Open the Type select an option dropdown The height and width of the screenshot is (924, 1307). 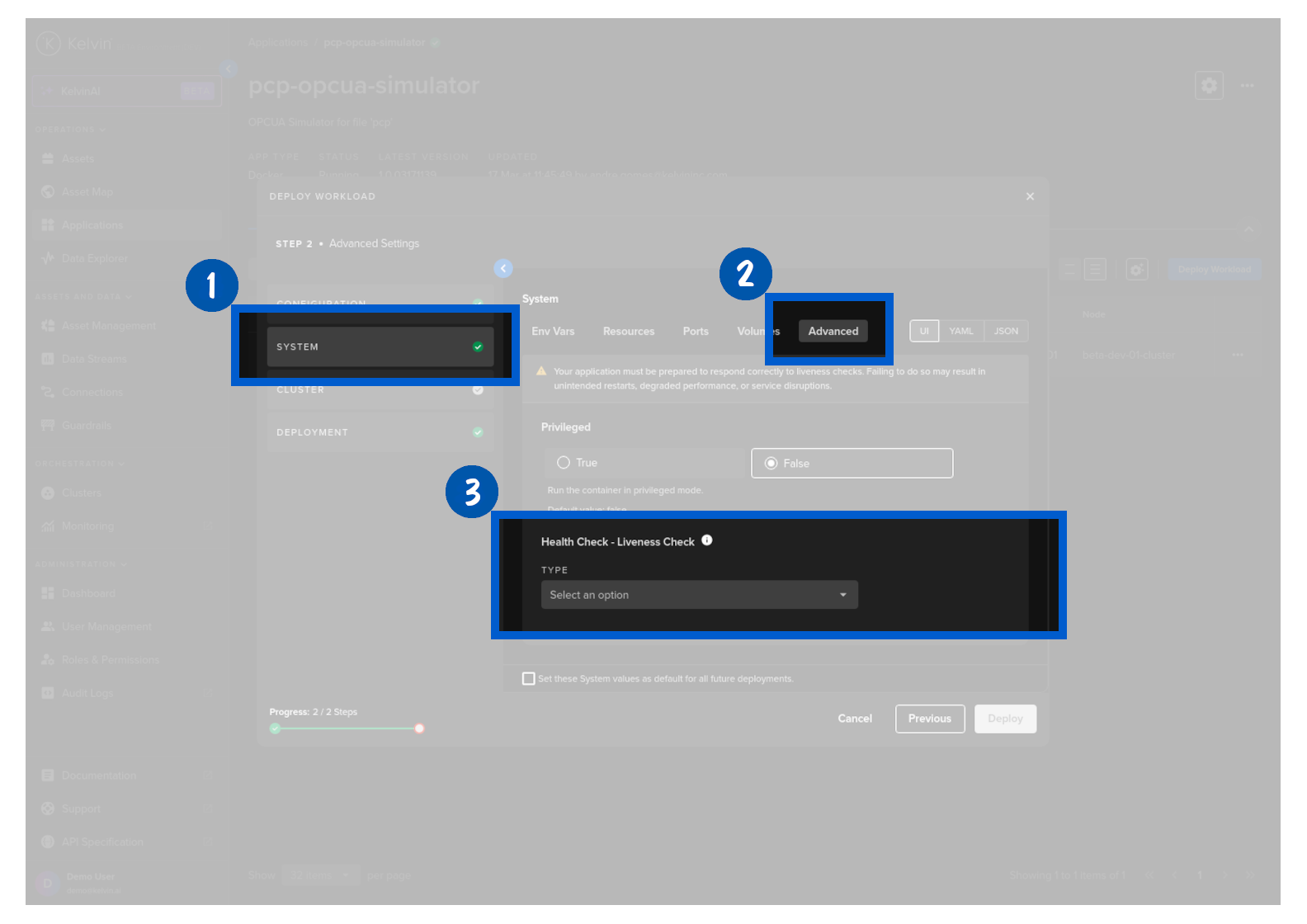pos(699,595)
